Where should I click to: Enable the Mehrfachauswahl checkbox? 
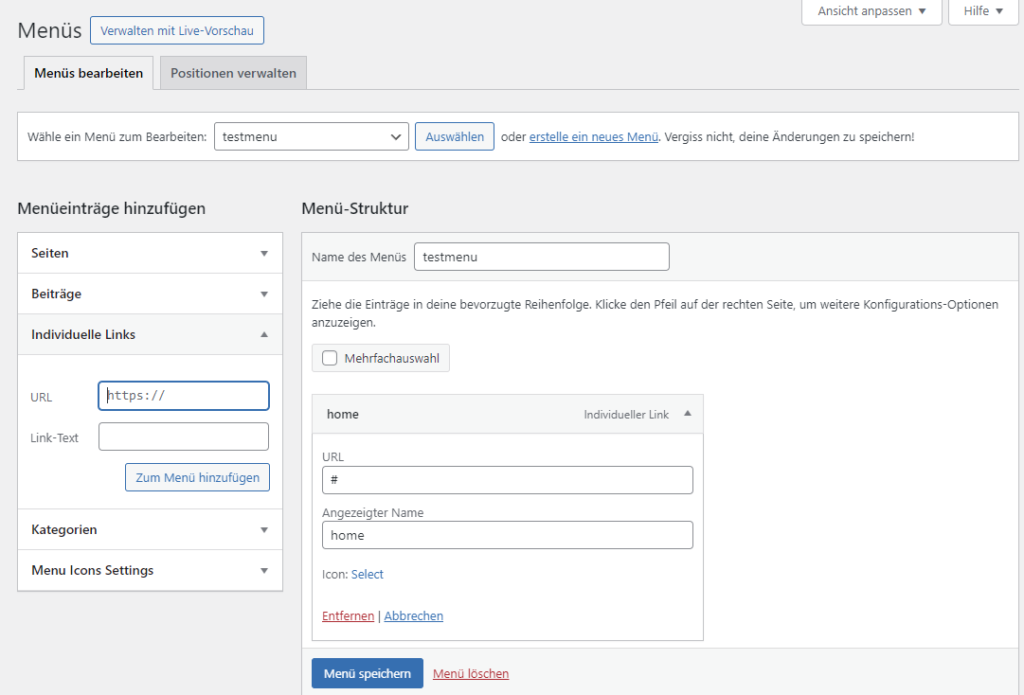[330, 358]
